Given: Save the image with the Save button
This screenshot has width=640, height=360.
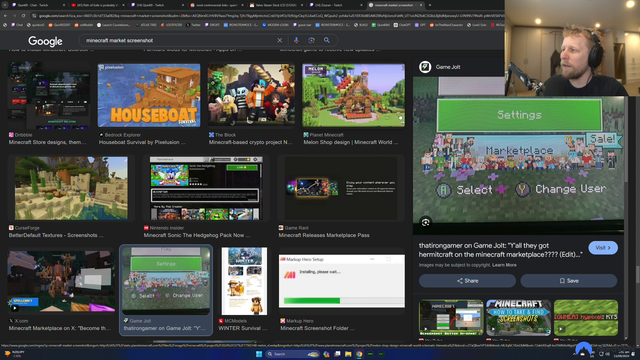Looking at the screenshot, I should [x=569, y=281].
